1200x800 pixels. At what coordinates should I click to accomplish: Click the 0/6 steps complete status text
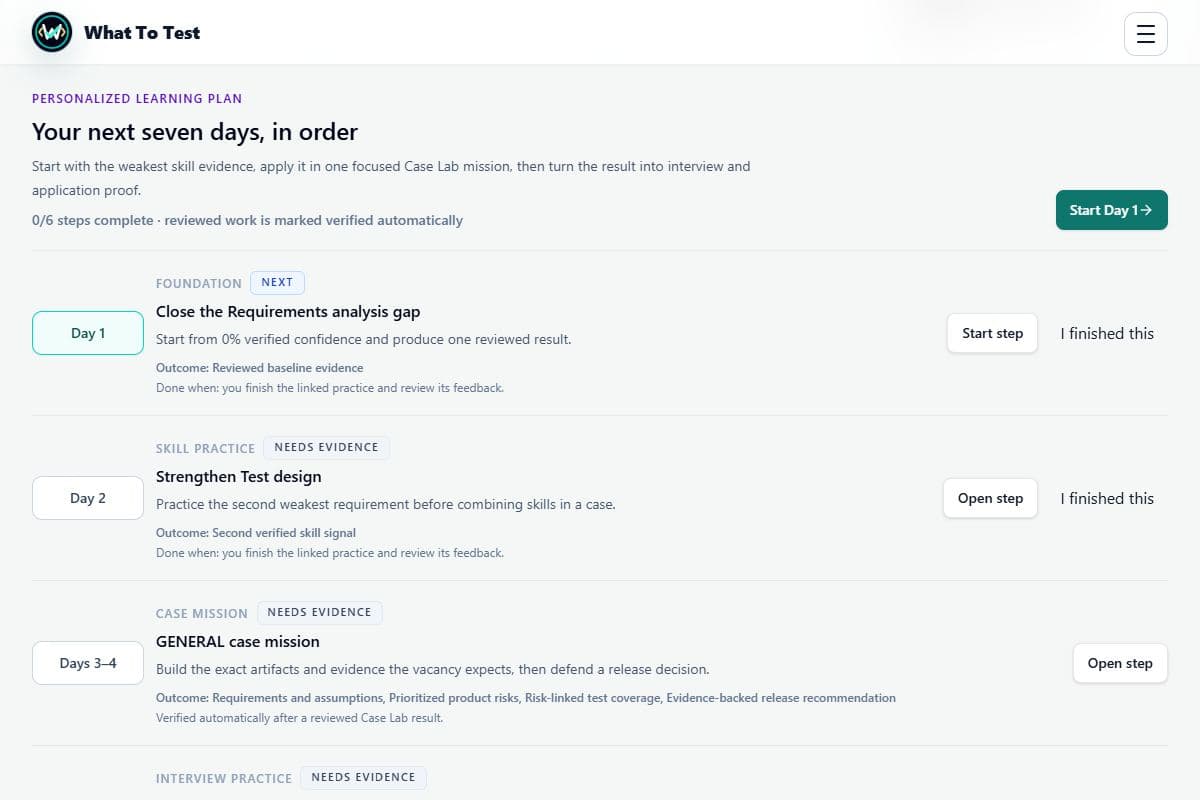247,220
